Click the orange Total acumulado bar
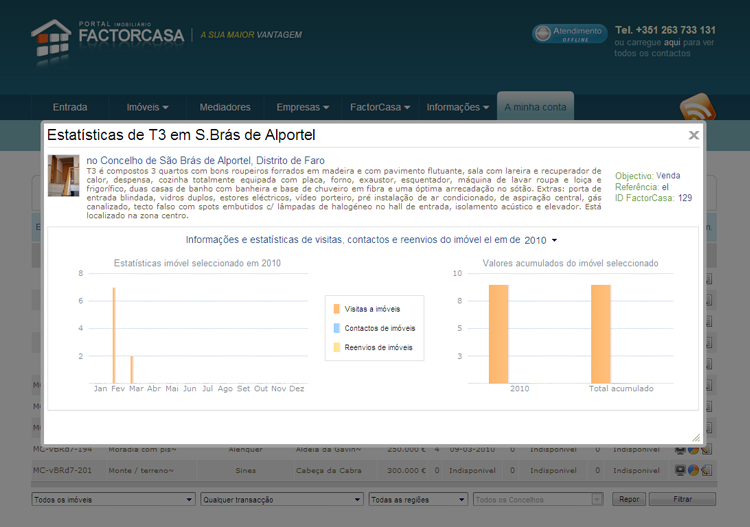This screenshot has height=527, width=750. click(x=601, y=334)
